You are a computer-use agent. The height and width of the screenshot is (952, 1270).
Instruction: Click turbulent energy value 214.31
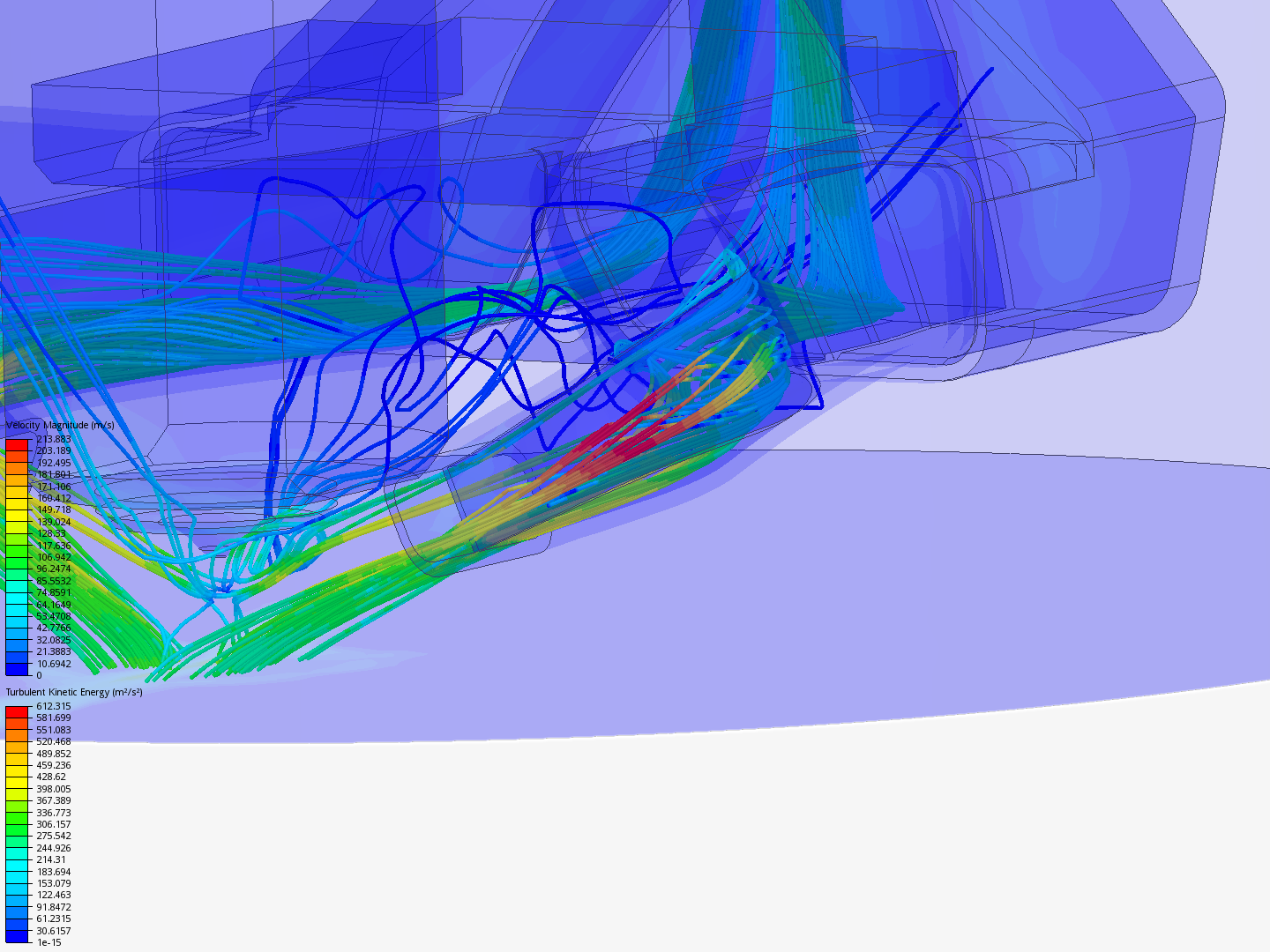(51, 859)
